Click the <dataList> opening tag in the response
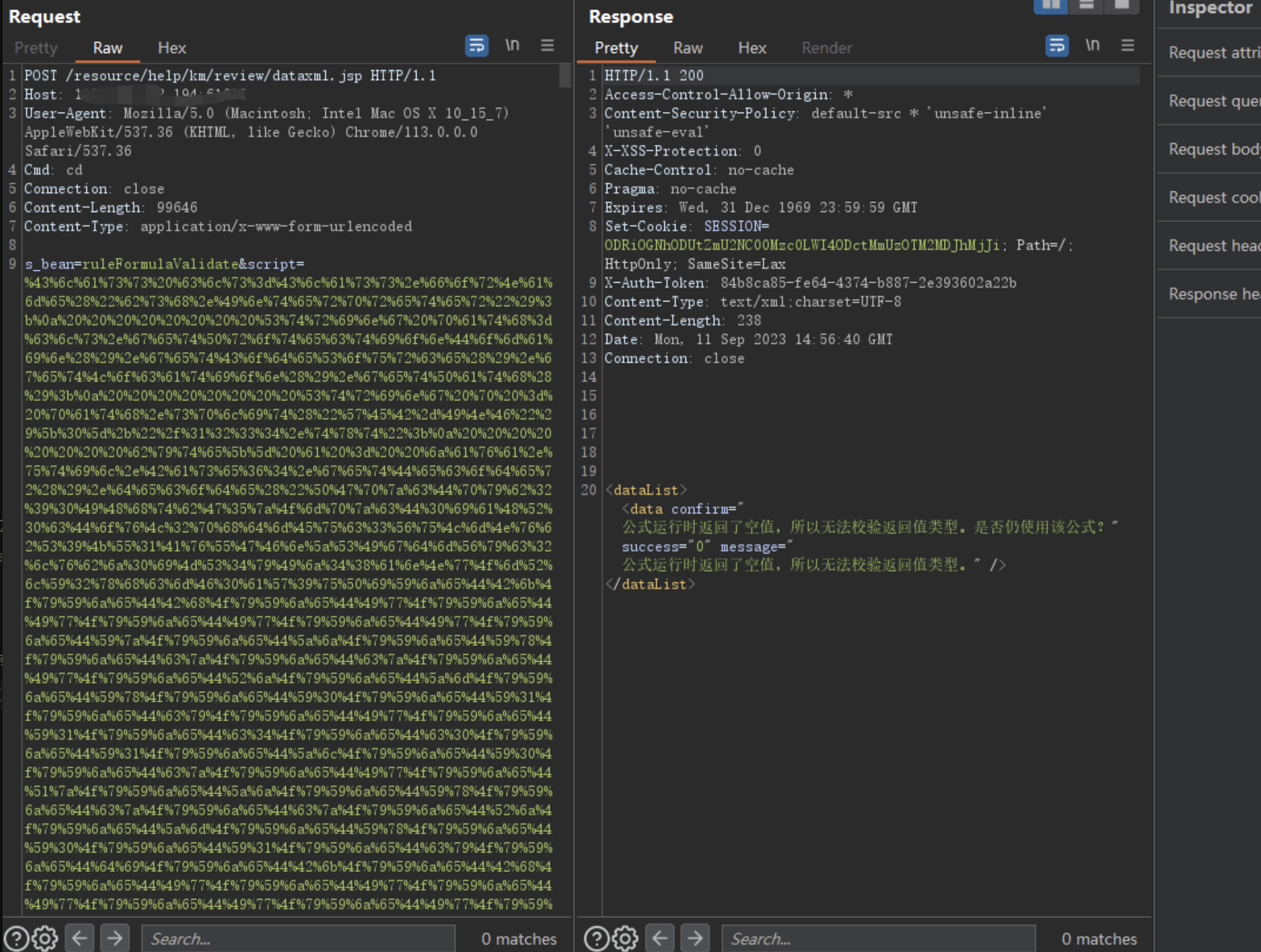Image resolution: width=1261 pixels, height=952 pixels. [646, 490]
